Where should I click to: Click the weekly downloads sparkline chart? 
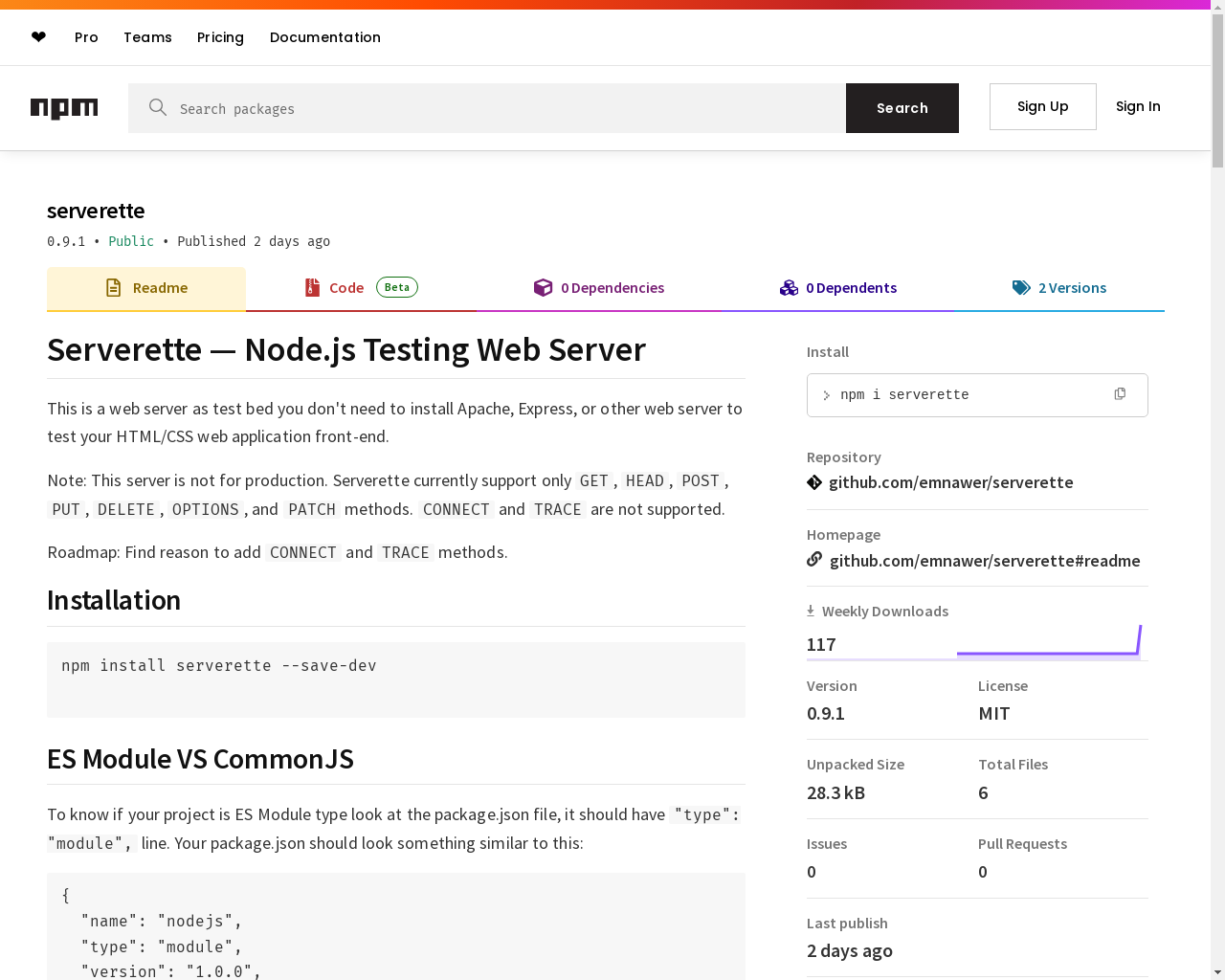[1049, 640]
